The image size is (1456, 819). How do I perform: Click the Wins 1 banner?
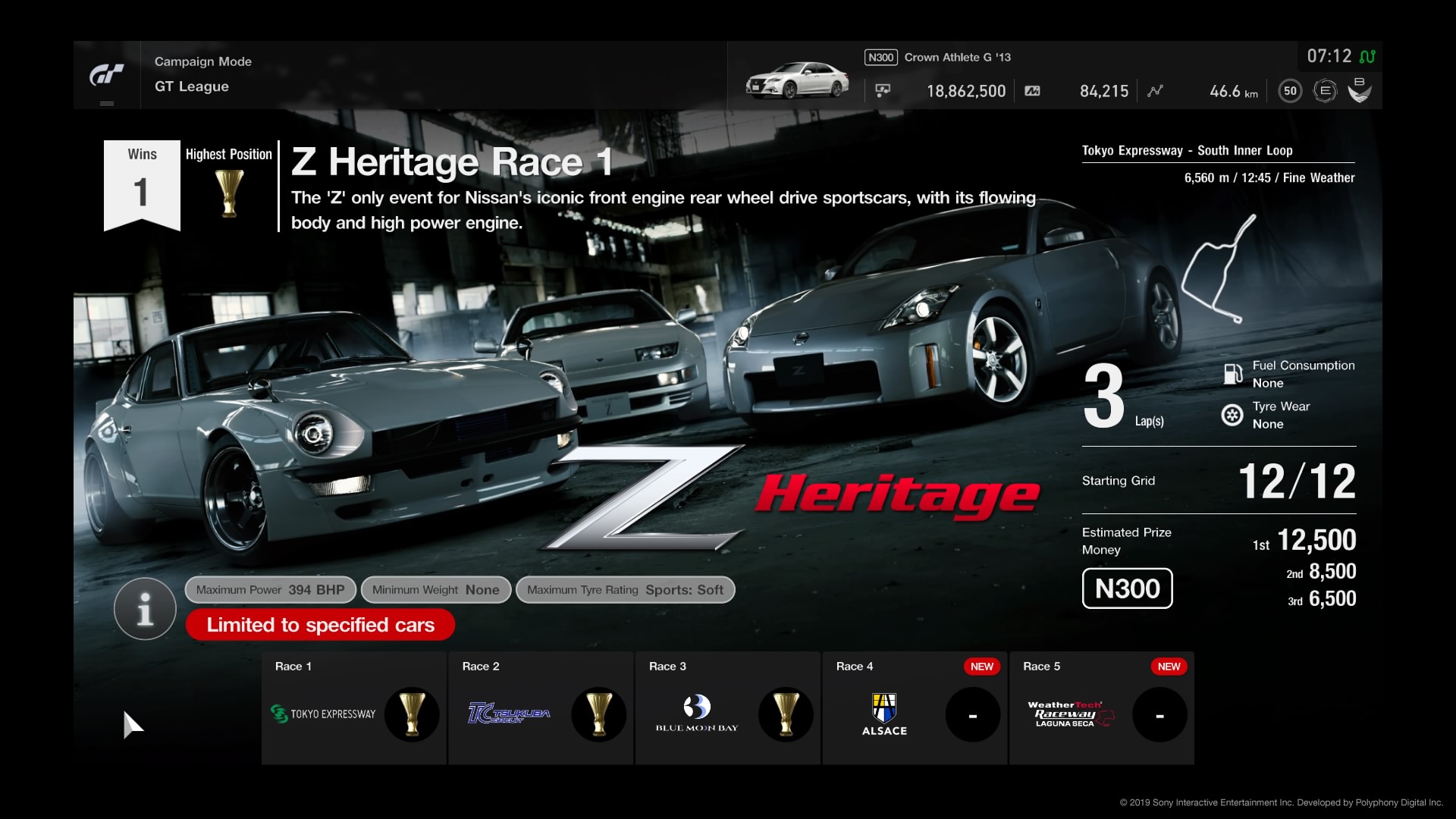point(142,185)
